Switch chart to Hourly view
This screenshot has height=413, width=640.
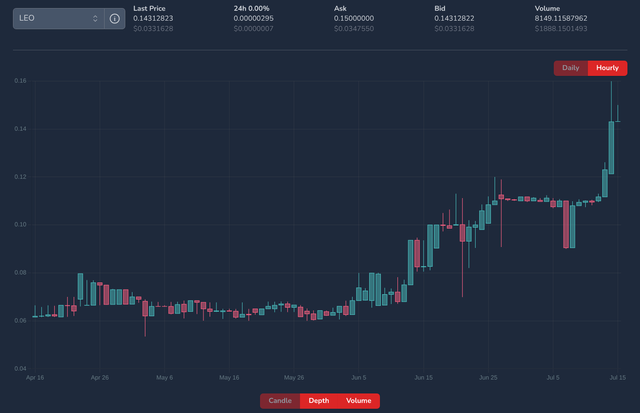tap(607, 68)
